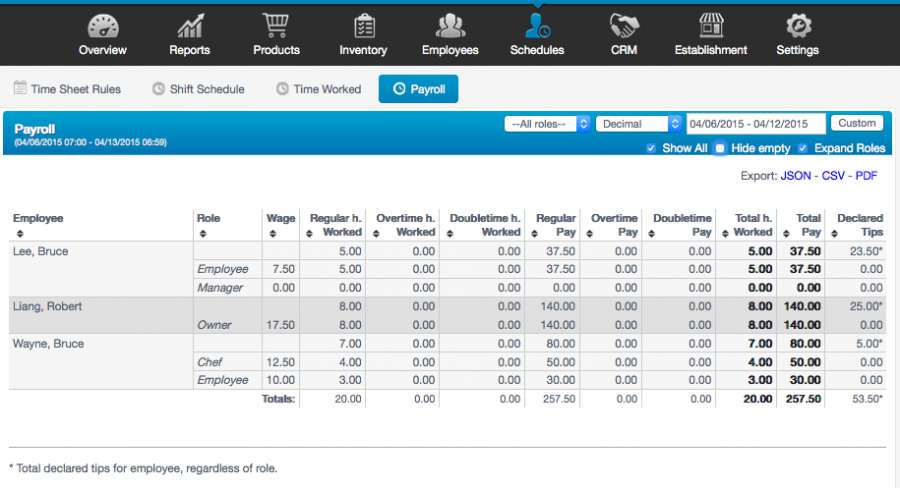Switch to the Shift Schedule tab
Image resolution: width=900 pixels, height=488 pixels.
click(x=198, y=89)
